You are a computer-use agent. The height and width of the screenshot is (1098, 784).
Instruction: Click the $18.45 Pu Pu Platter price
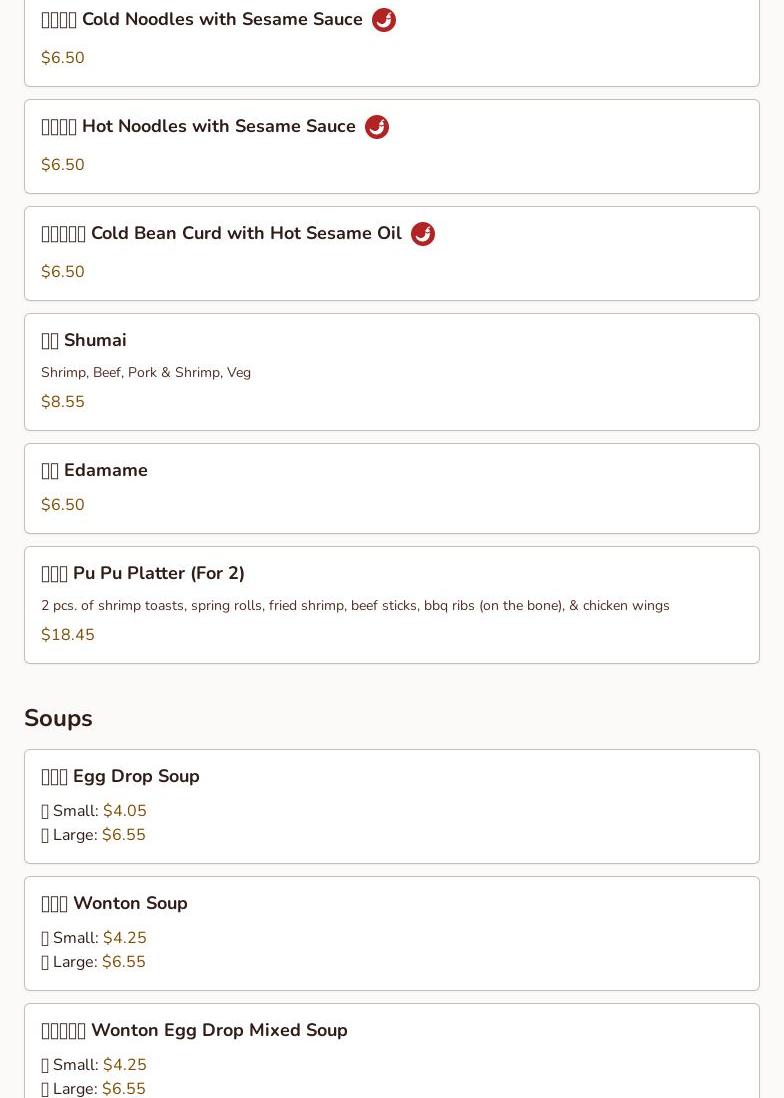68,635
